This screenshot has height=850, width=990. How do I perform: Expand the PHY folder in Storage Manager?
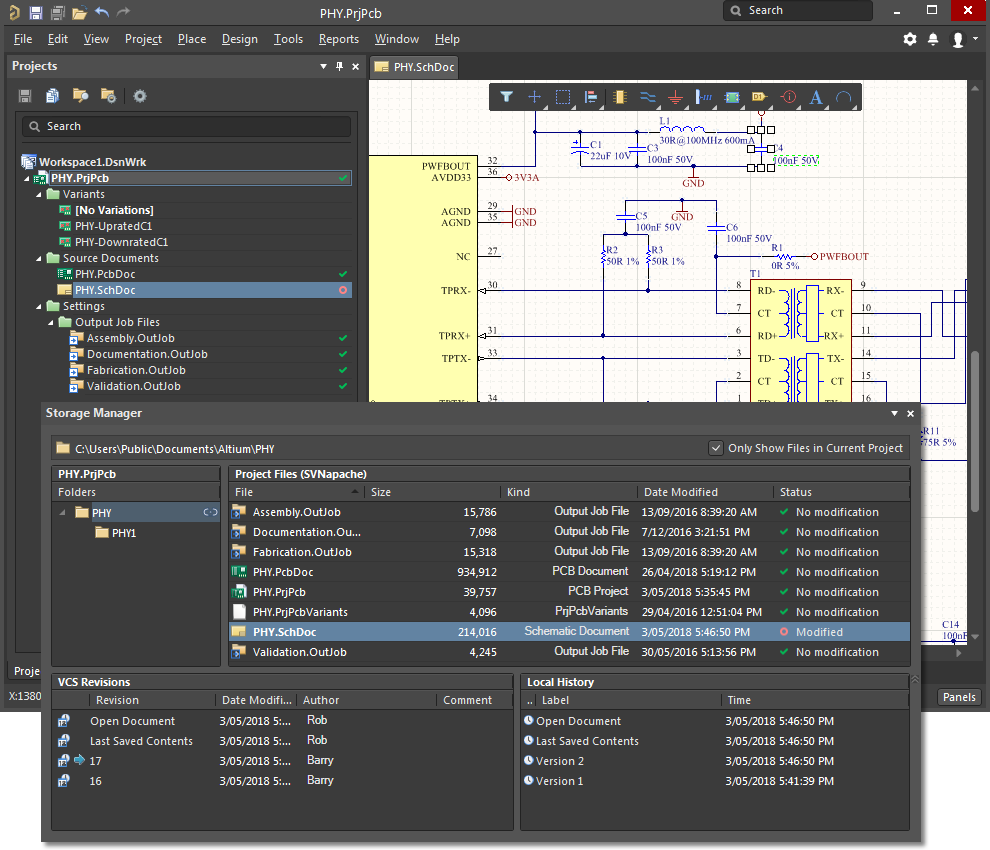coord(64,513)
